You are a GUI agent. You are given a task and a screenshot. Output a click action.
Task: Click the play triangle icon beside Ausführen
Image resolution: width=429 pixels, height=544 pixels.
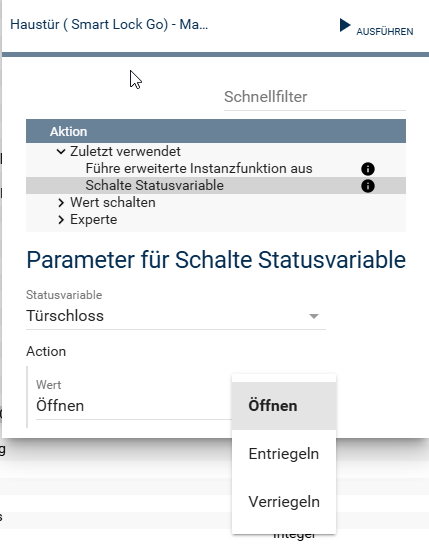click(x=345, y=25)
